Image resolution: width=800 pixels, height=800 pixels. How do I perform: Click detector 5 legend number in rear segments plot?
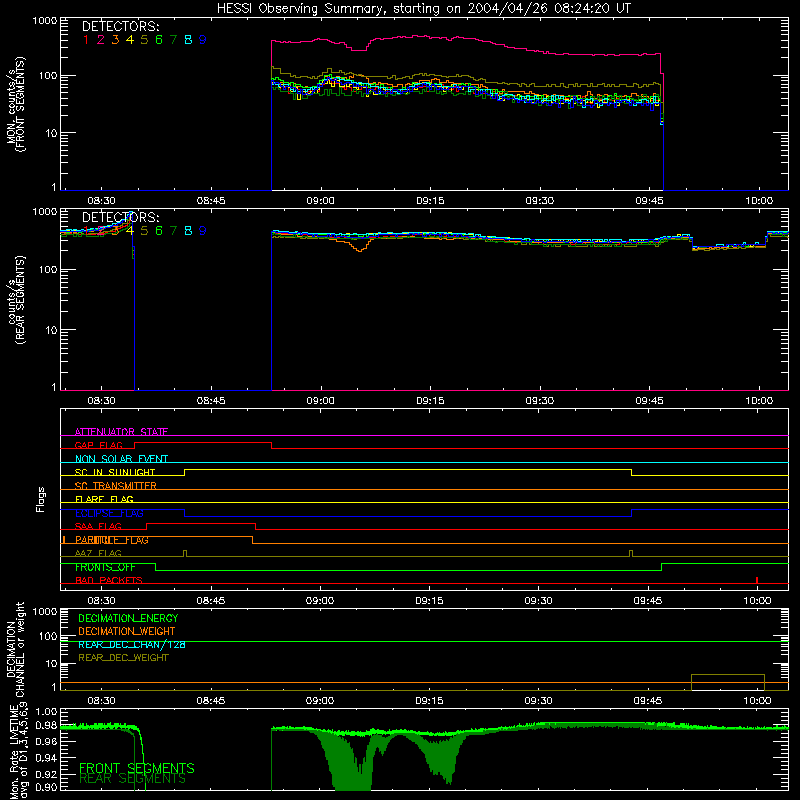tap(144, 231)
